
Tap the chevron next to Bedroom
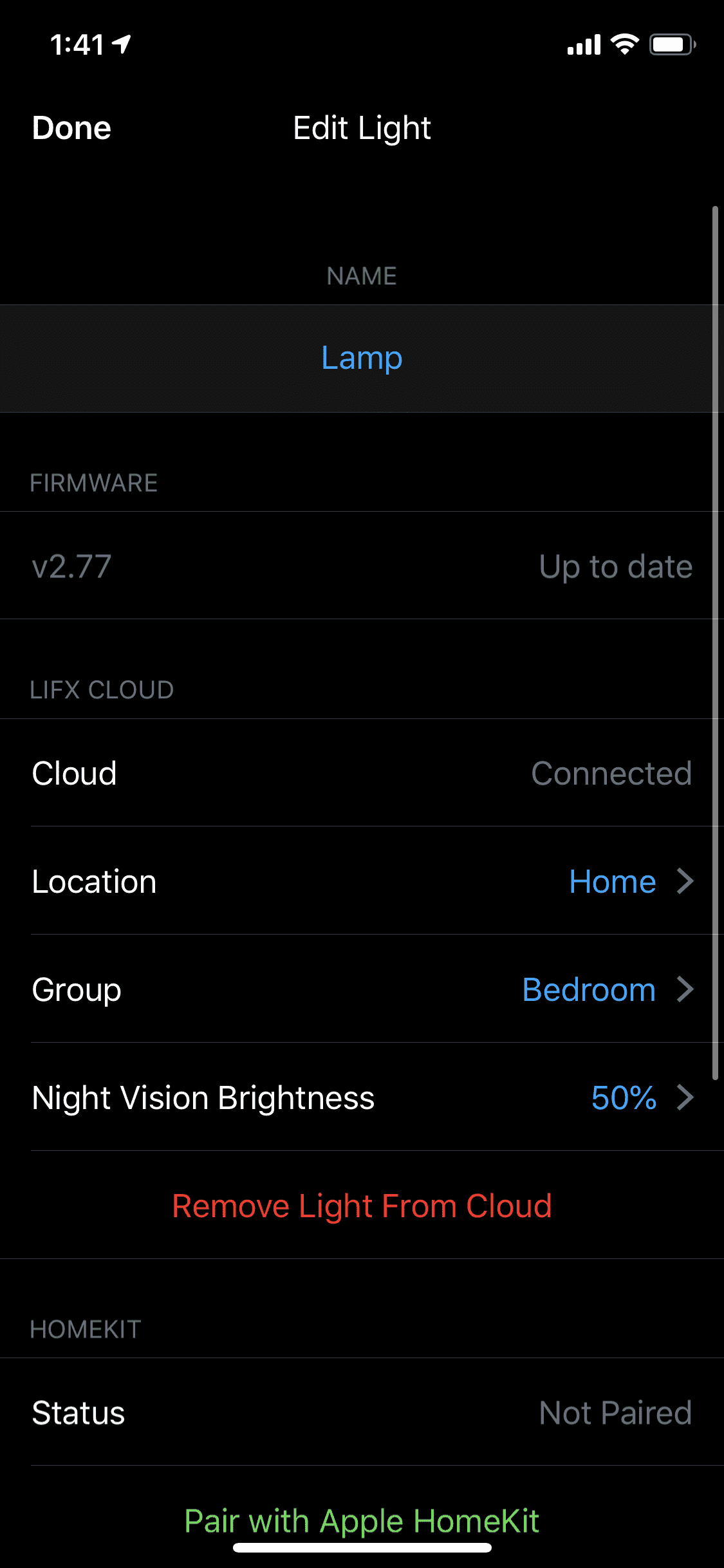pyautogui.click(x=685, y=989)
